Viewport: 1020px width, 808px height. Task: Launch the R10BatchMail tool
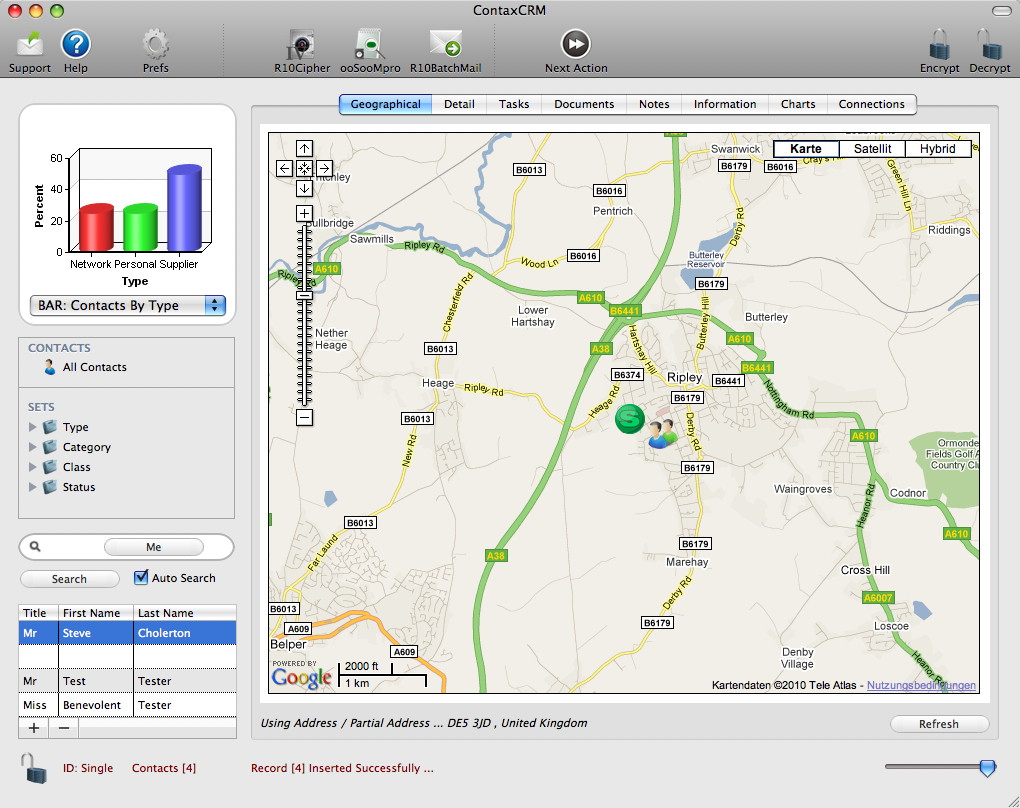pos(446,44)
